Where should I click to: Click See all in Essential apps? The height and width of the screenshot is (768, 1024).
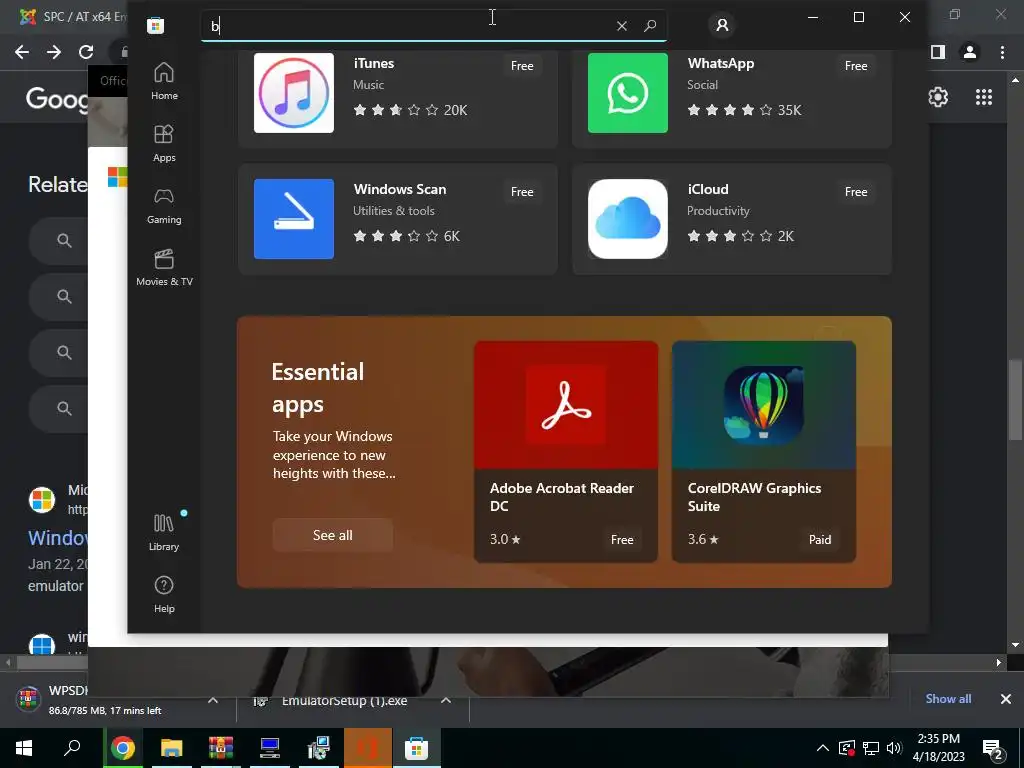[x=332, y=535]
